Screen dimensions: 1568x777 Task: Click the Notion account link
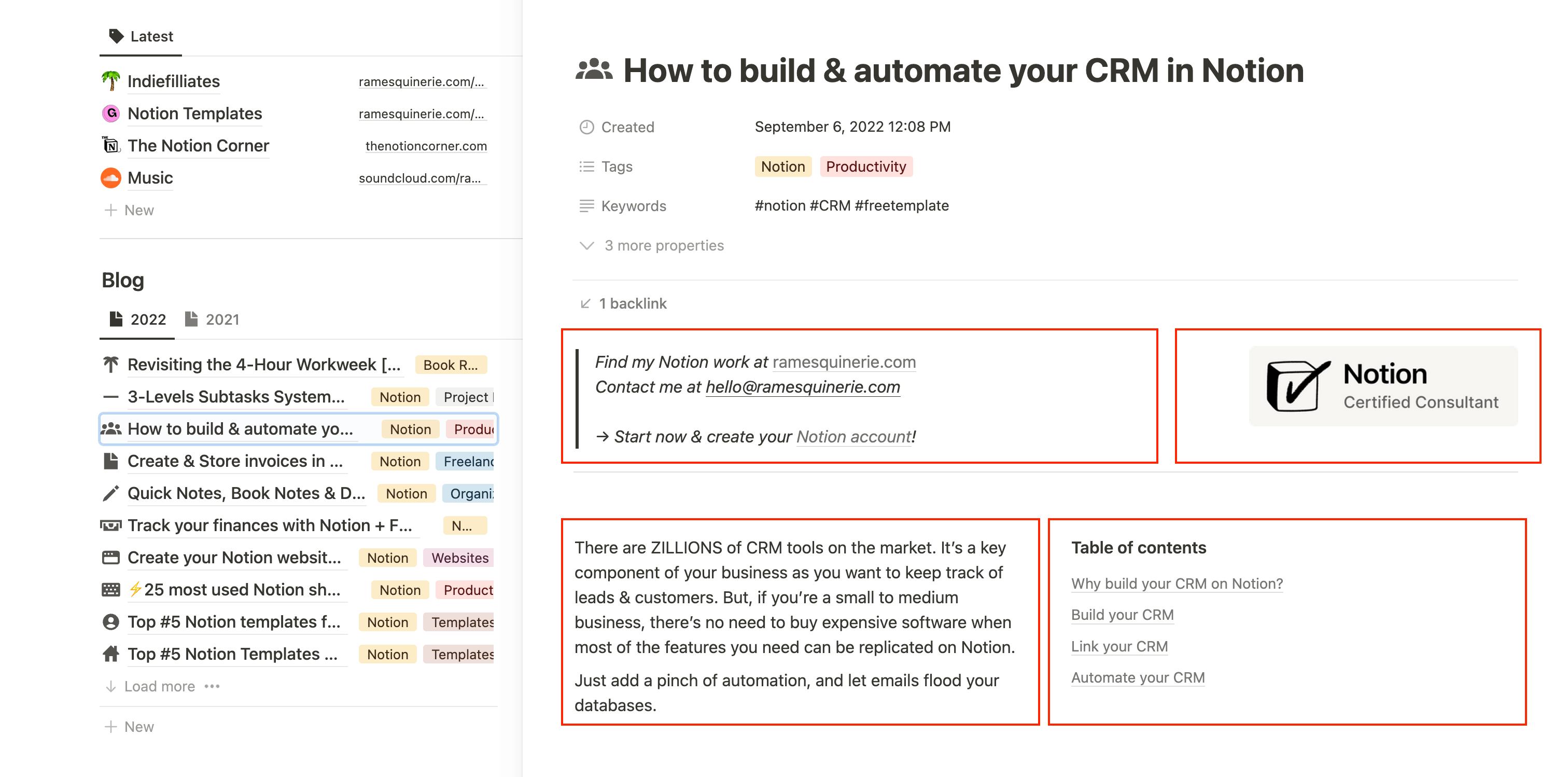[853, 437]
